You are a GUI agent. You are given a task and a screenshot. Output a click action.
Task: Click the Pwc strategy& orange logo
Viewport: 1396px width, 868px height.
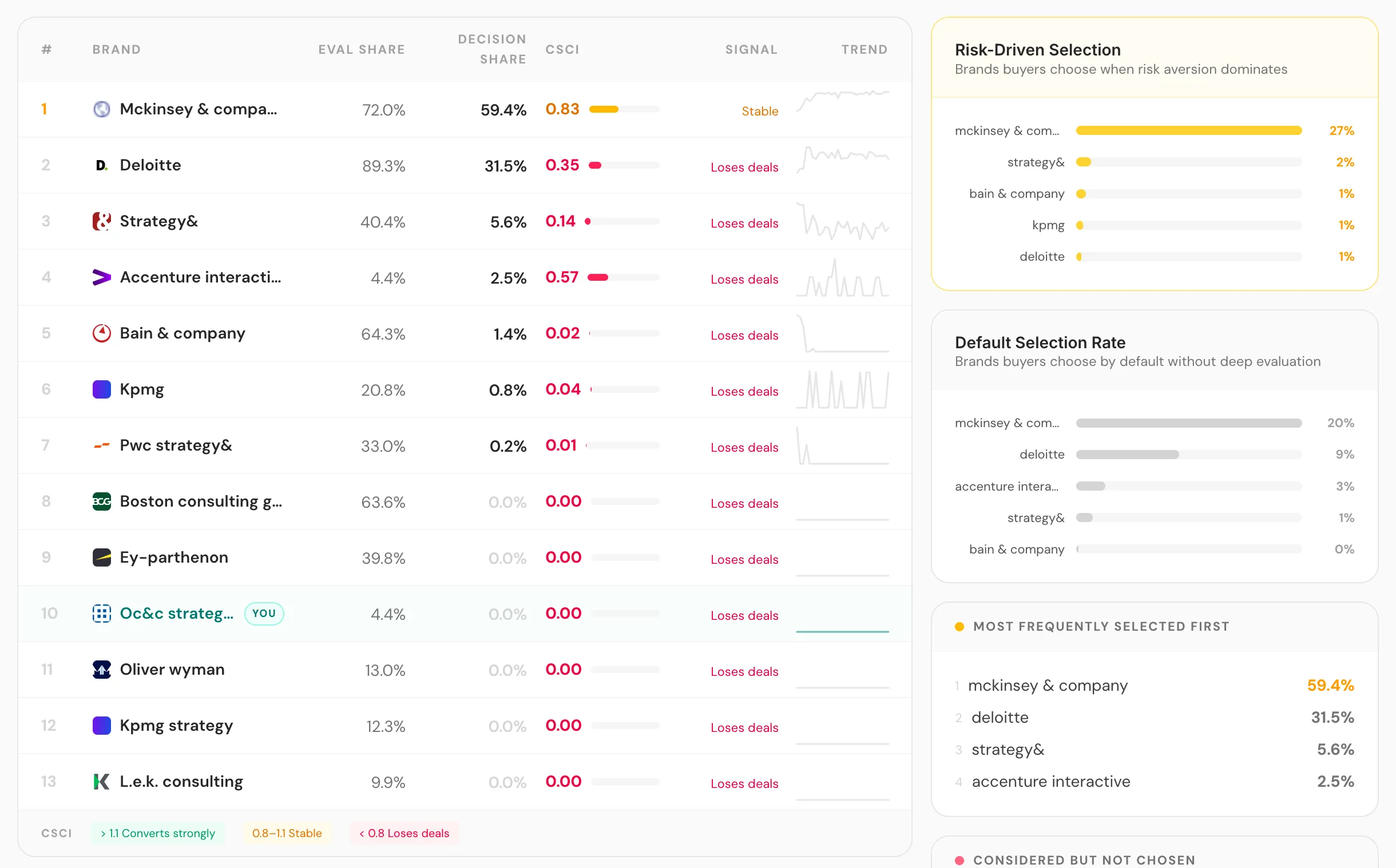coord(102,445)
